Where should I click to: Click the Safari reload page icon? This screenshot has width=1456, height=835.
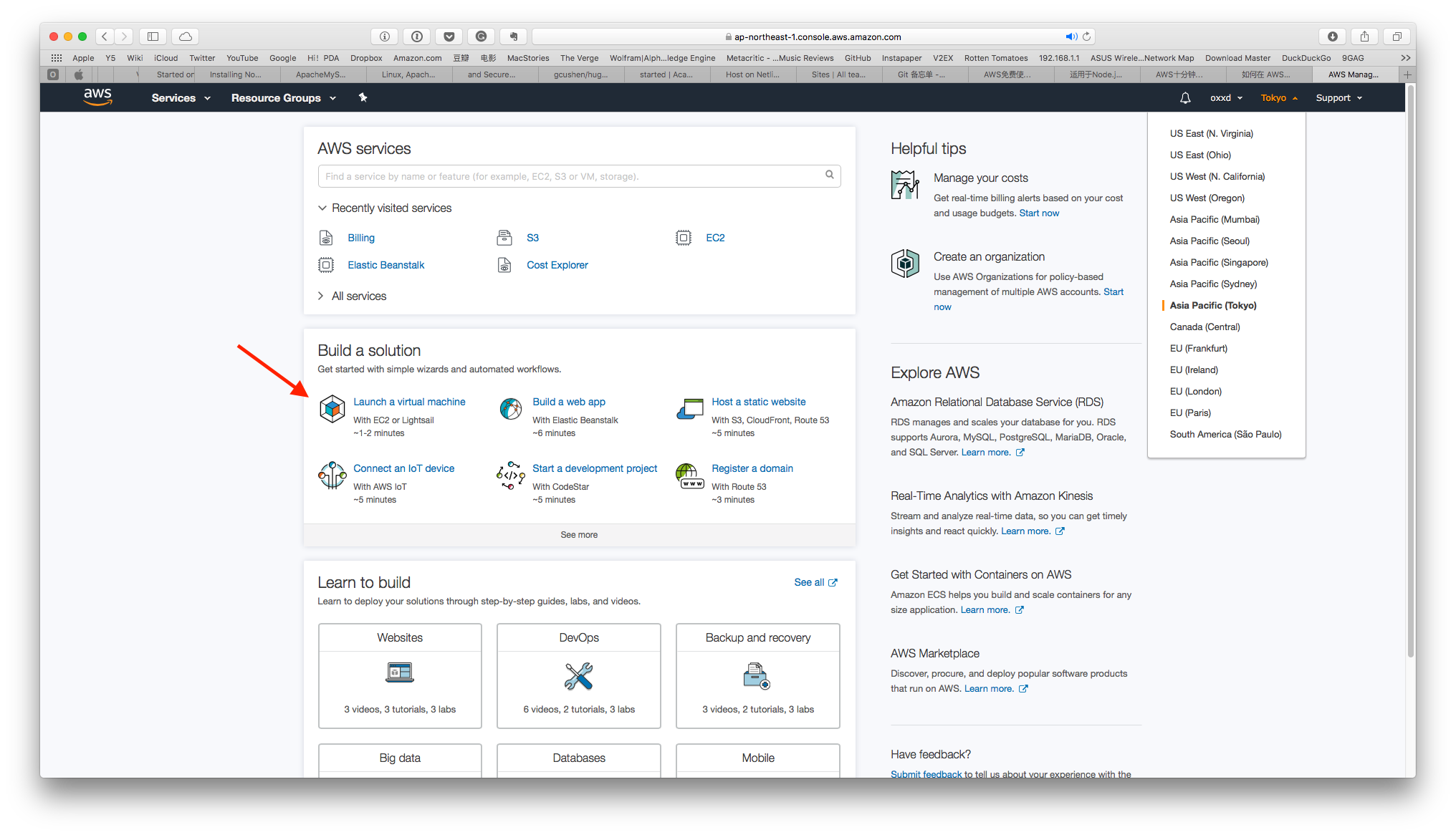pos(1087,37)
